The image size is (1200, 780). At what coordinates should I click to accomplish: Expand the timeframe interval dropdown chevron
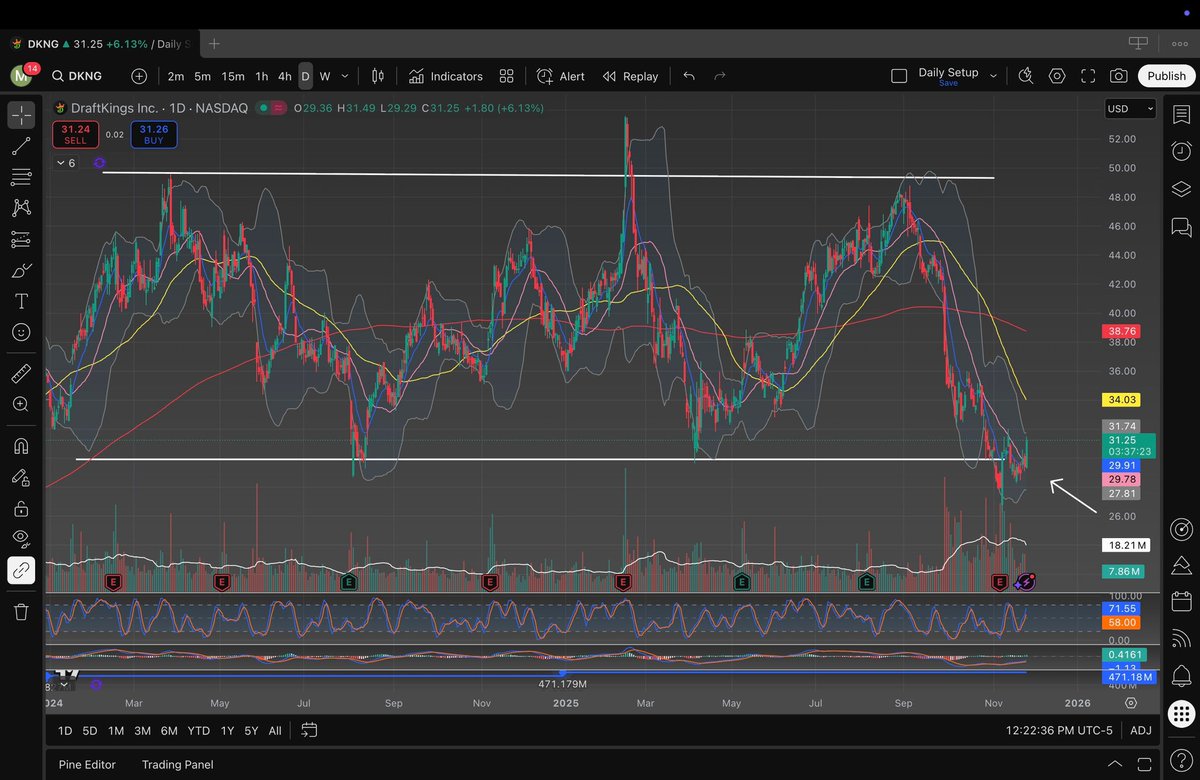point(345,76)
